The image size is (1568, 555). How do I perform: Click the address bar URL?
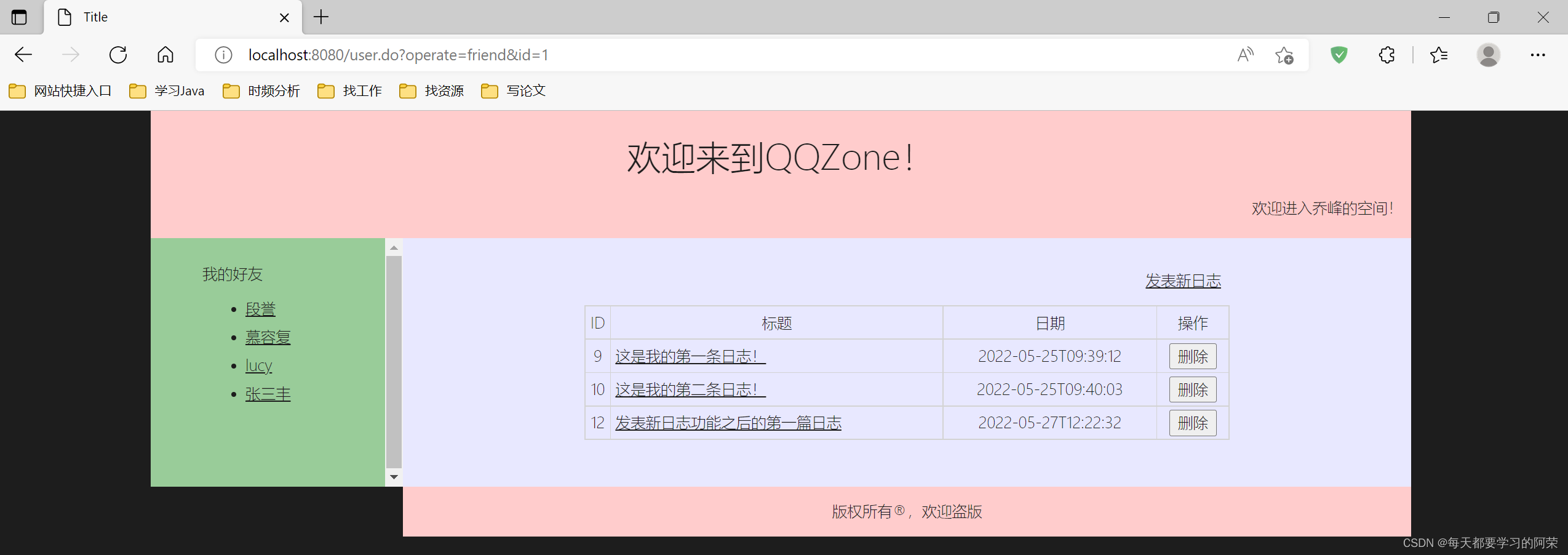(x=398, y=55)
